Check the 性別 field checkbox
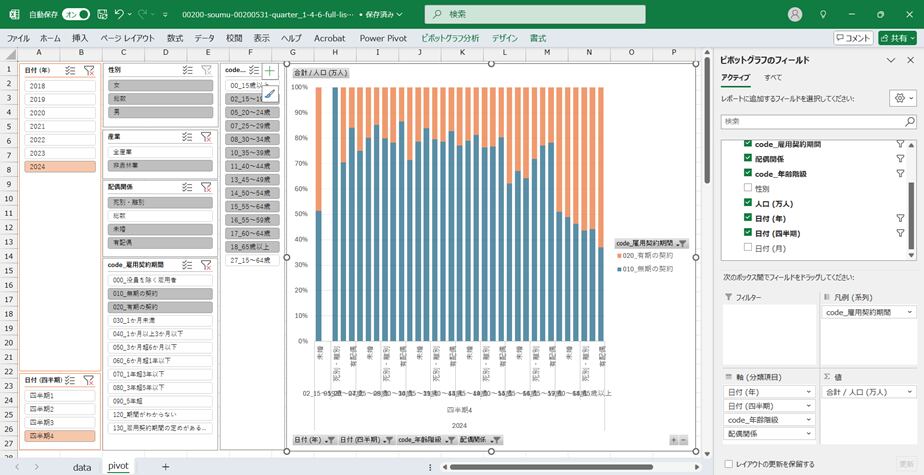The image size is (924, 475). [x=748, y=188]
